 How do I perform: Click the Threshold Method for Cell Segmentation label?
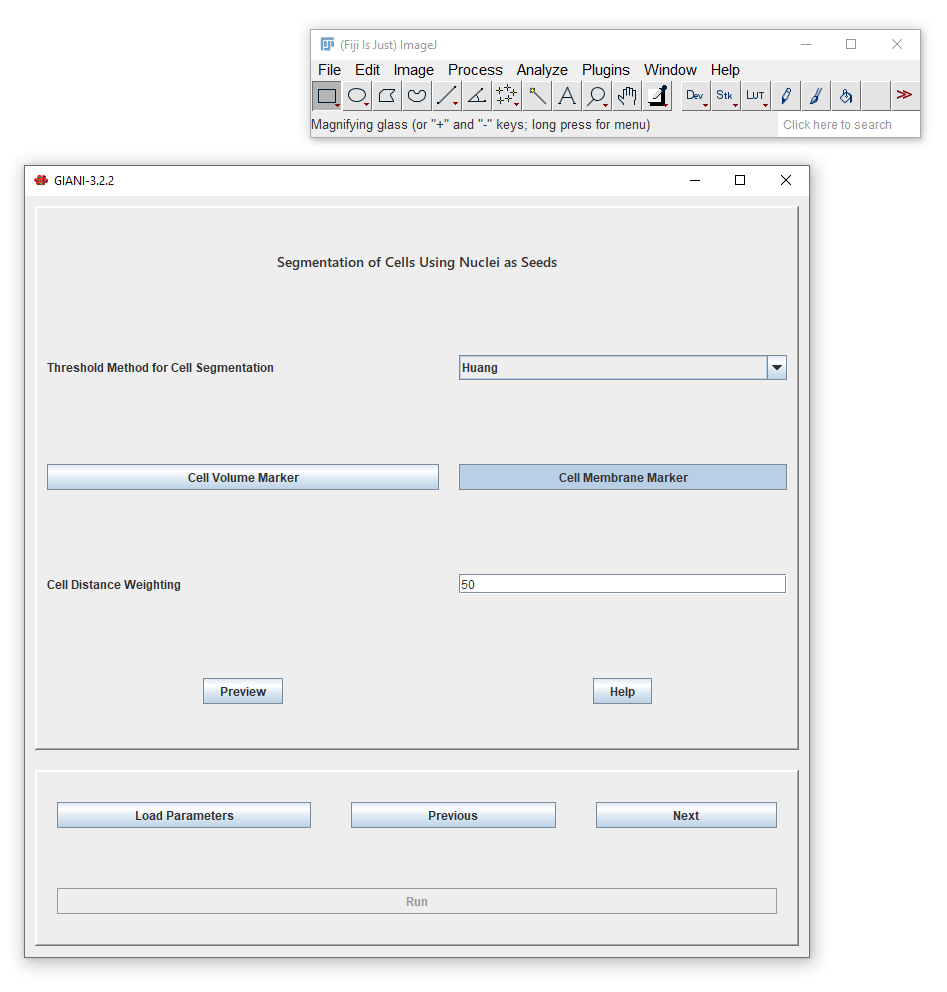[160, 368]
